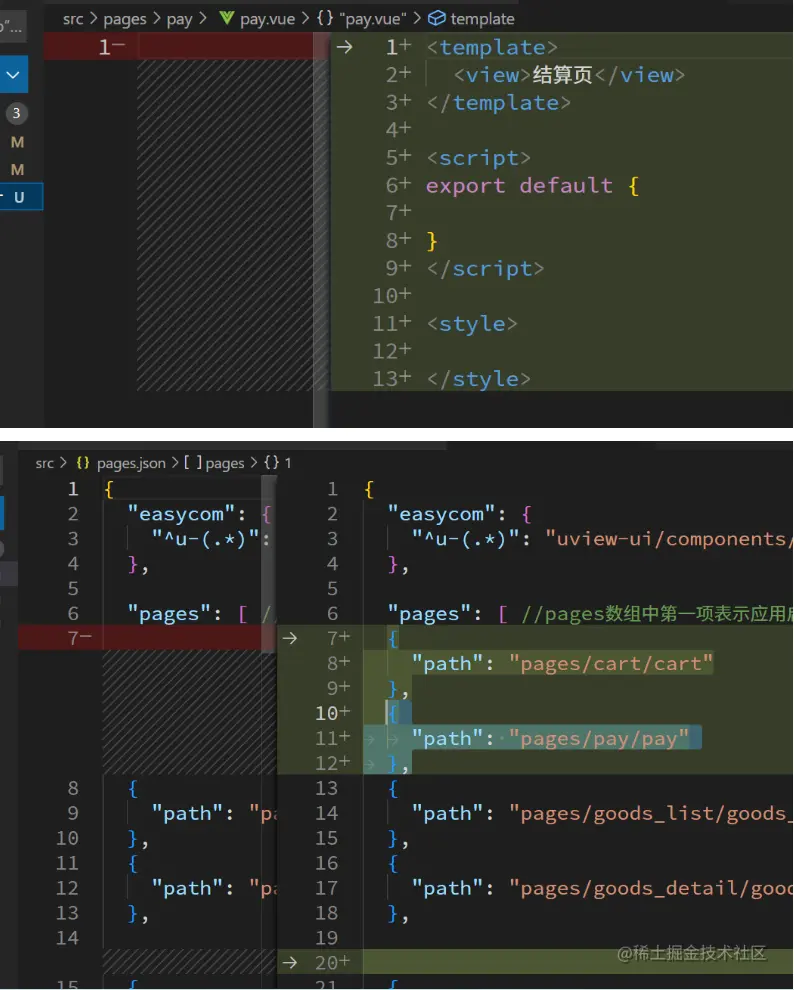794x990 pixels.
Task: Open the pages array breadcrumb
Action: [x=225, y=463]
